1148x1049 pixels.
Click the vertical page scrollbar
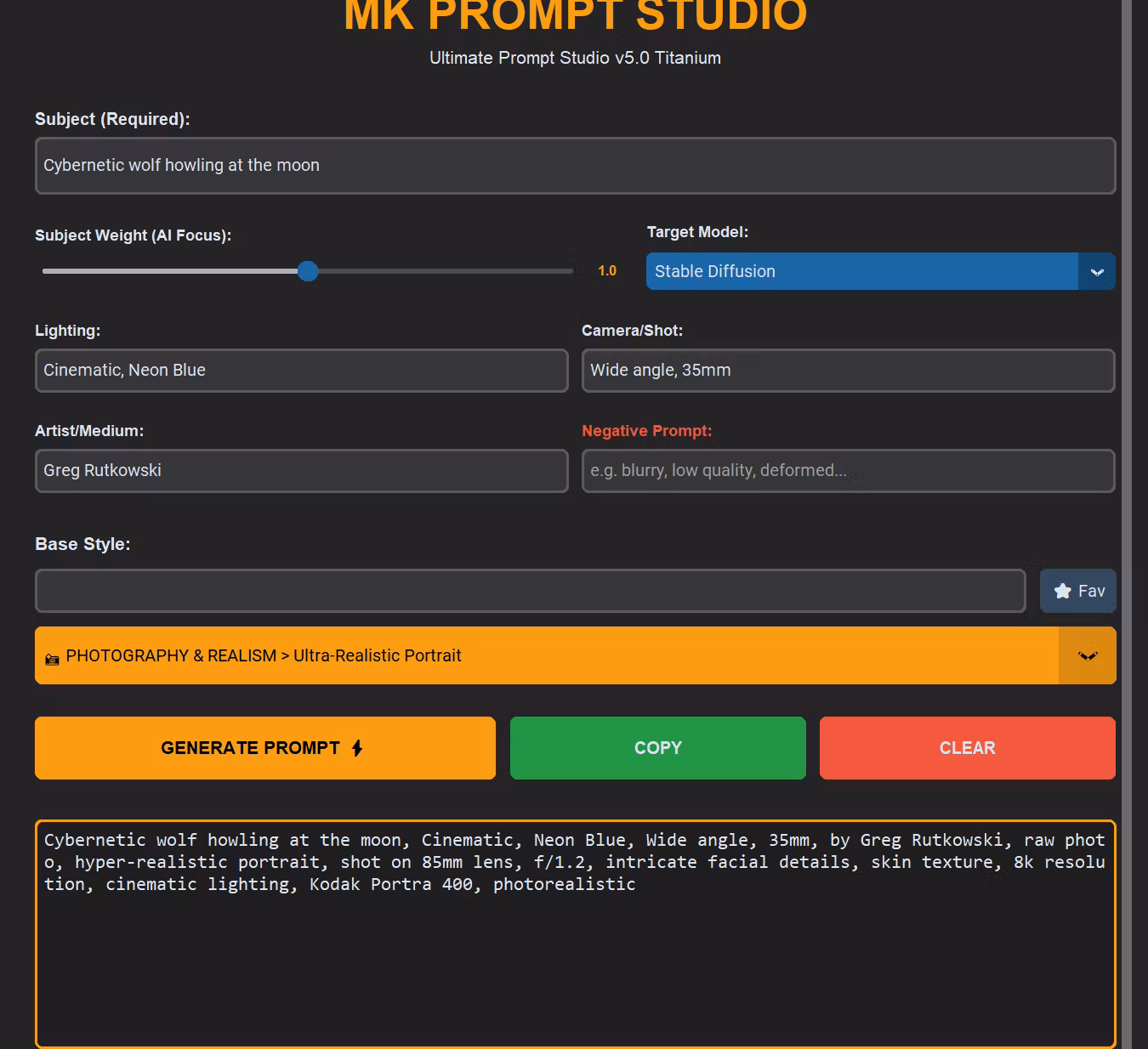point(1126,510)
